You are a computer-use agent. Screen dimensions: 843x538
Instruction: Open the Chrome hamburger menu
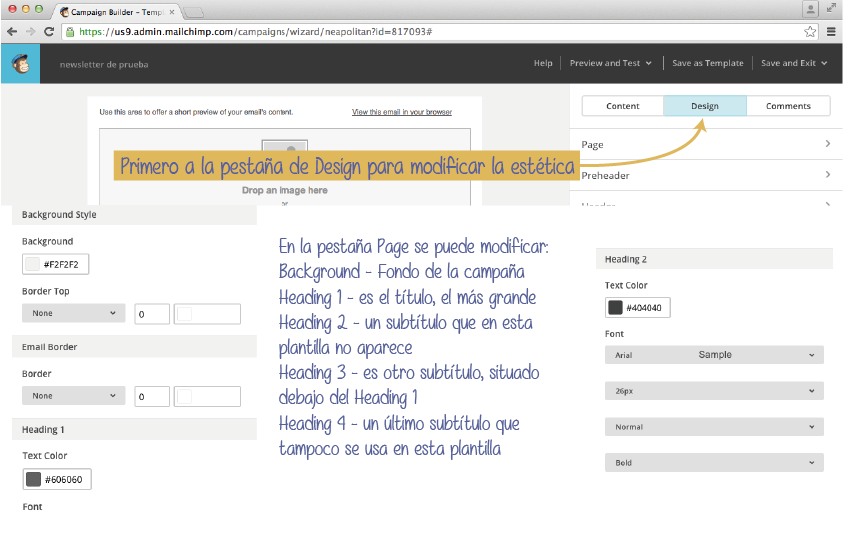pos(831,32)
